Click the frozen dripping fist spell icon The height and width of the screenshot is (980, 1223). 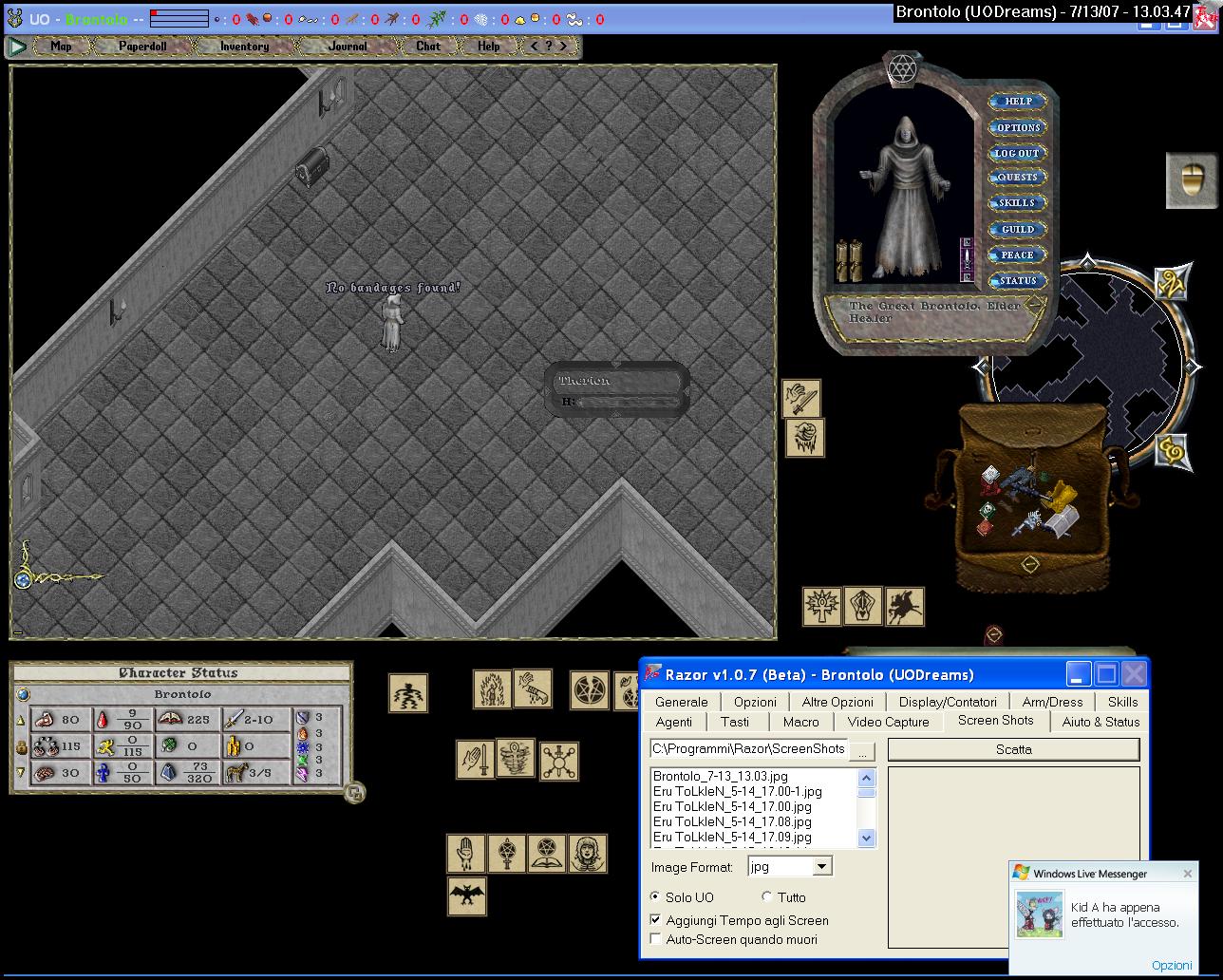point(805,438)
